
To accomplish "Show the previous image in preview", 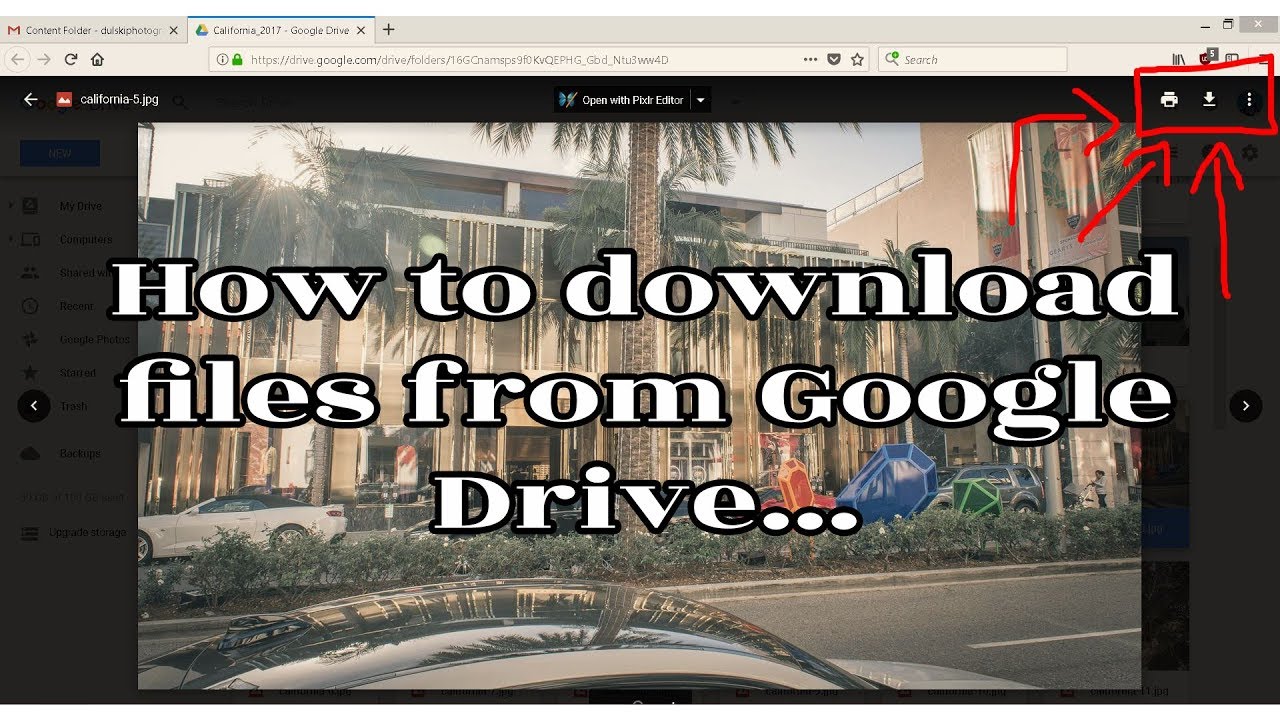I will tap(34, 405).
